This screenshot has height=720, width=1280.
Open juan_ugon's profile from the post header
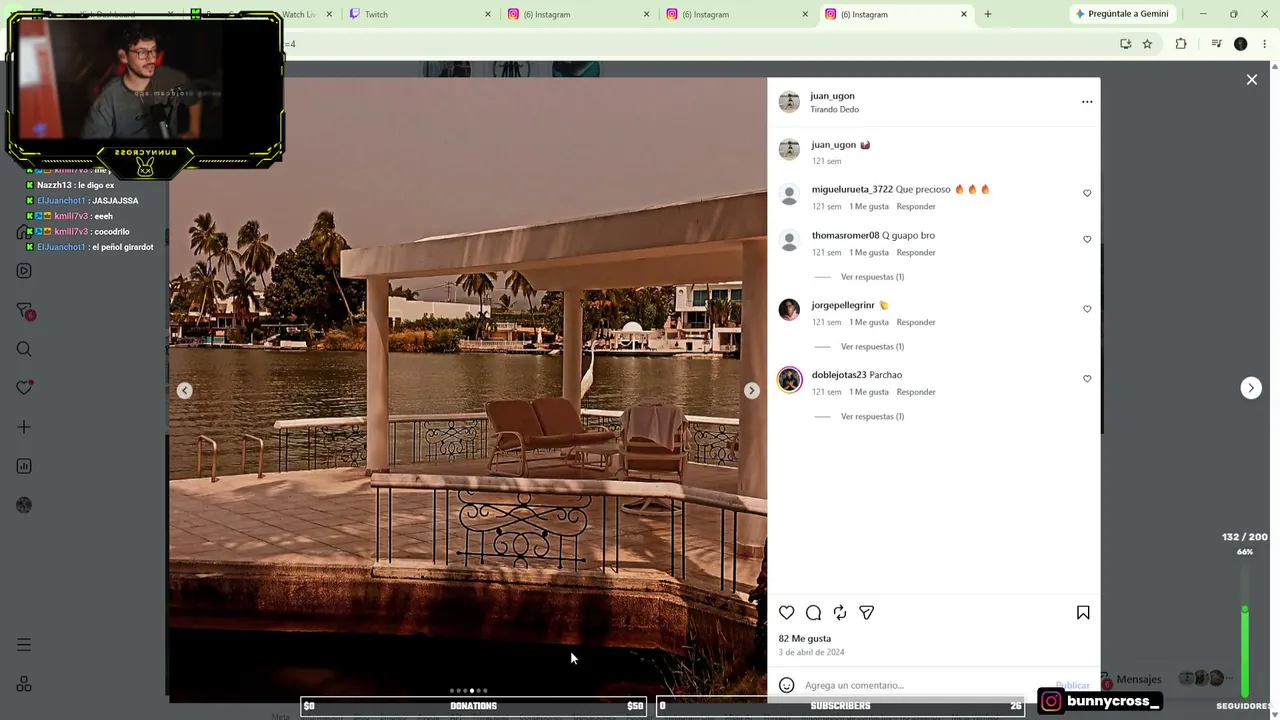point(832,96)
